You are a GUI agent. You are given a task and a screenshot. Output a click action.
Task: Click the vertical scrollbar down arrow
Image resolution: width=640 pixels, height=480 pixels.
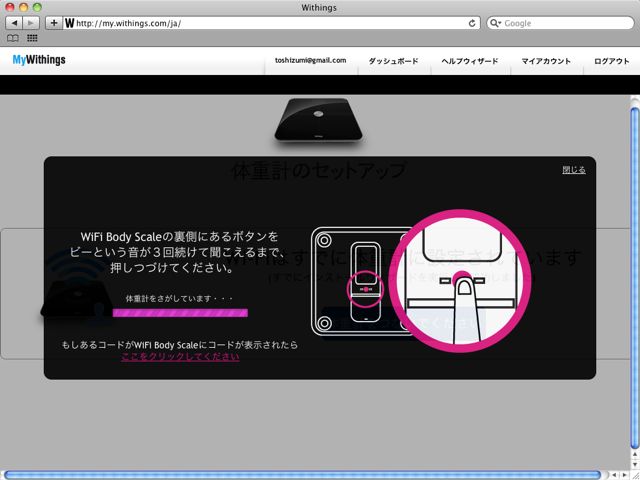pyautogui.click(x=634, y=463)
